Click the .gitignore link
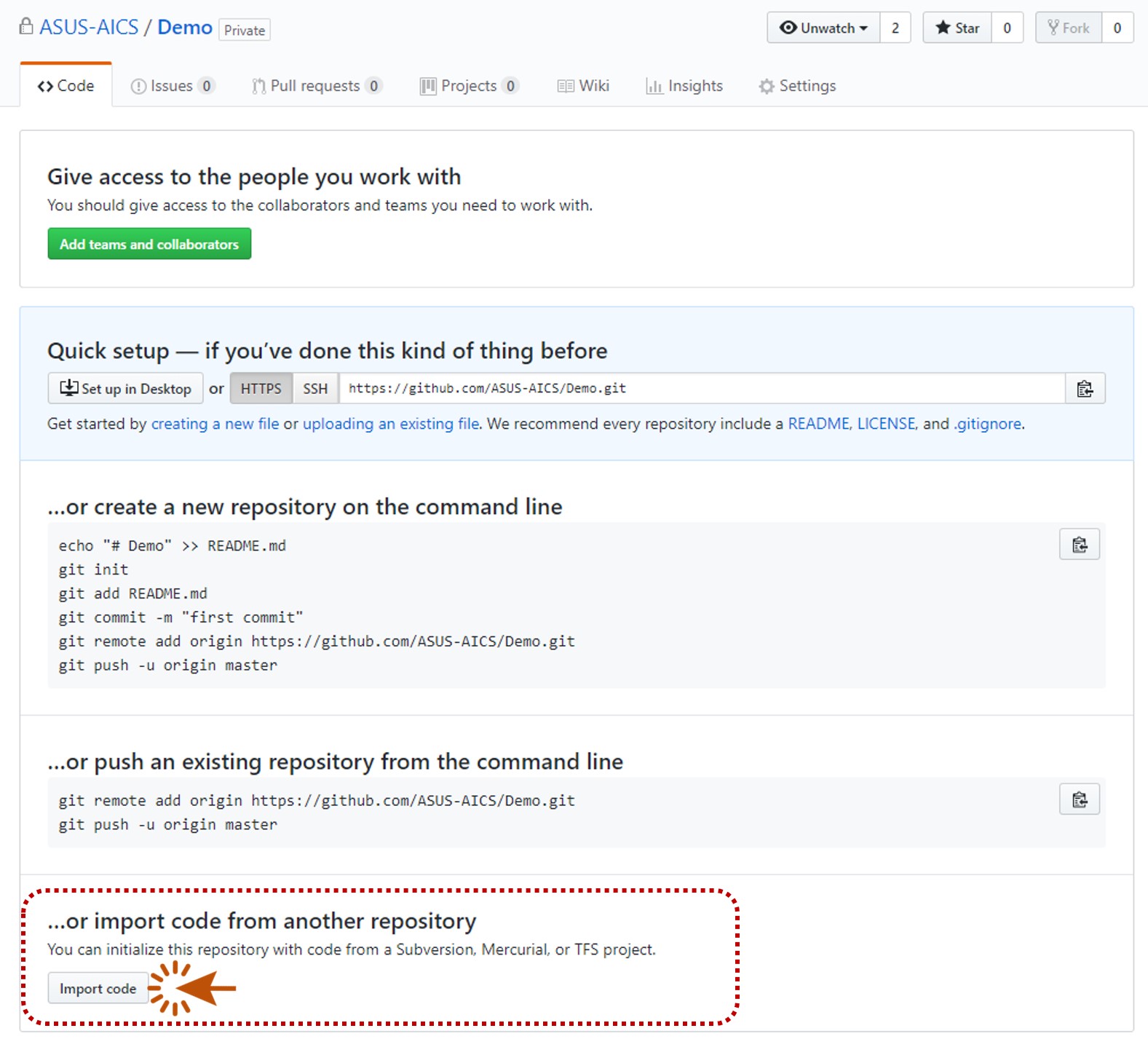 (988, 424)
